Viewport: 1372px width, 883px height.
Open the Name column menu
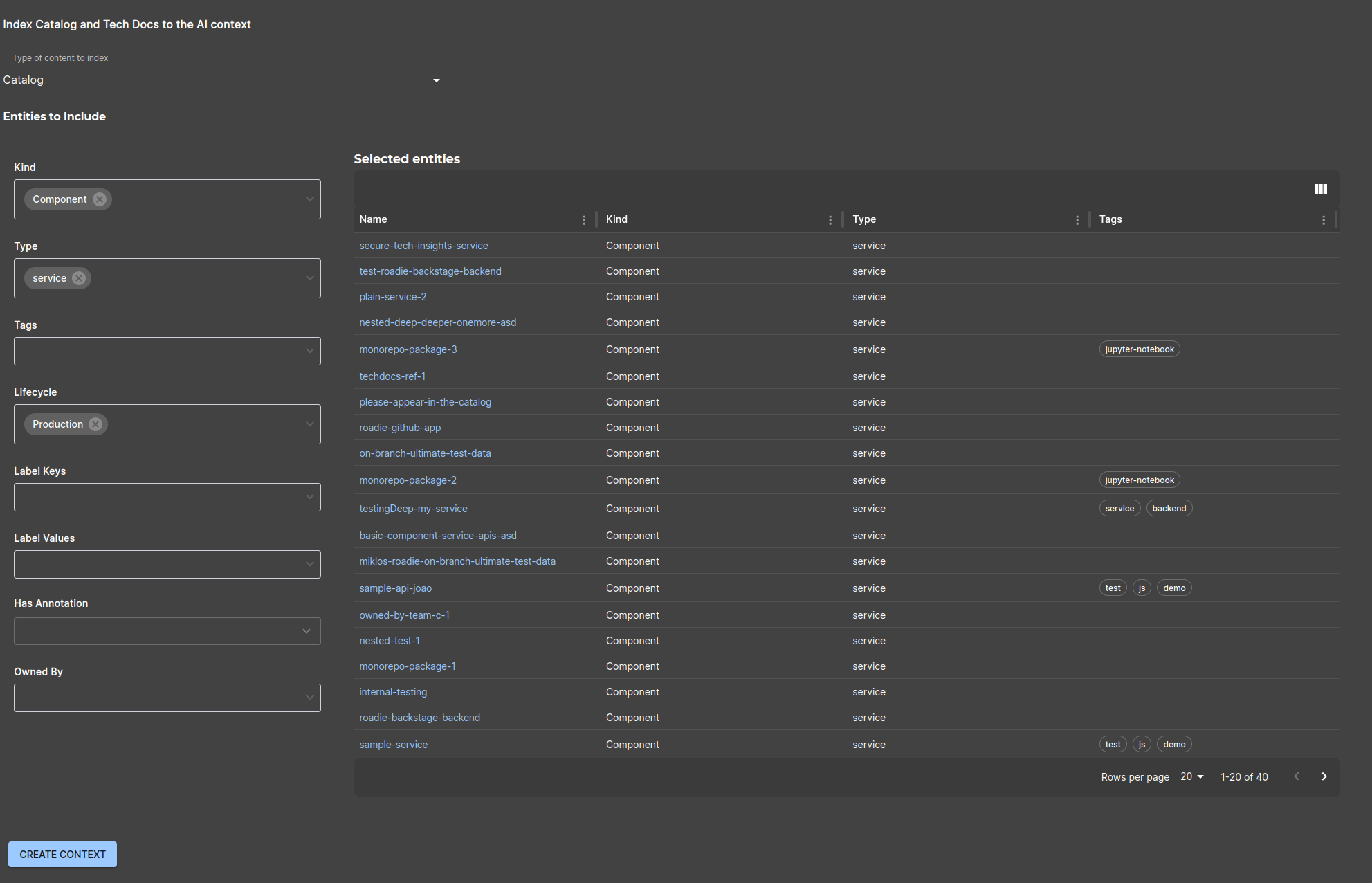point(584,220)
